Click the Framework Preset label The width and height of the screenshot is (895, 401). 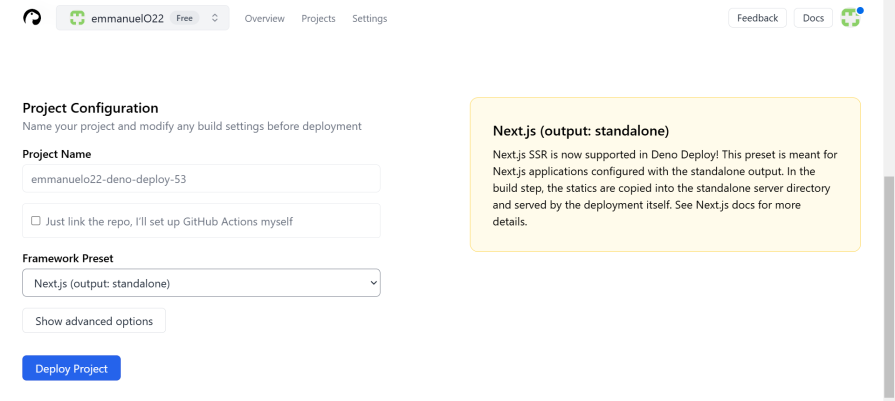coord(68,258)
